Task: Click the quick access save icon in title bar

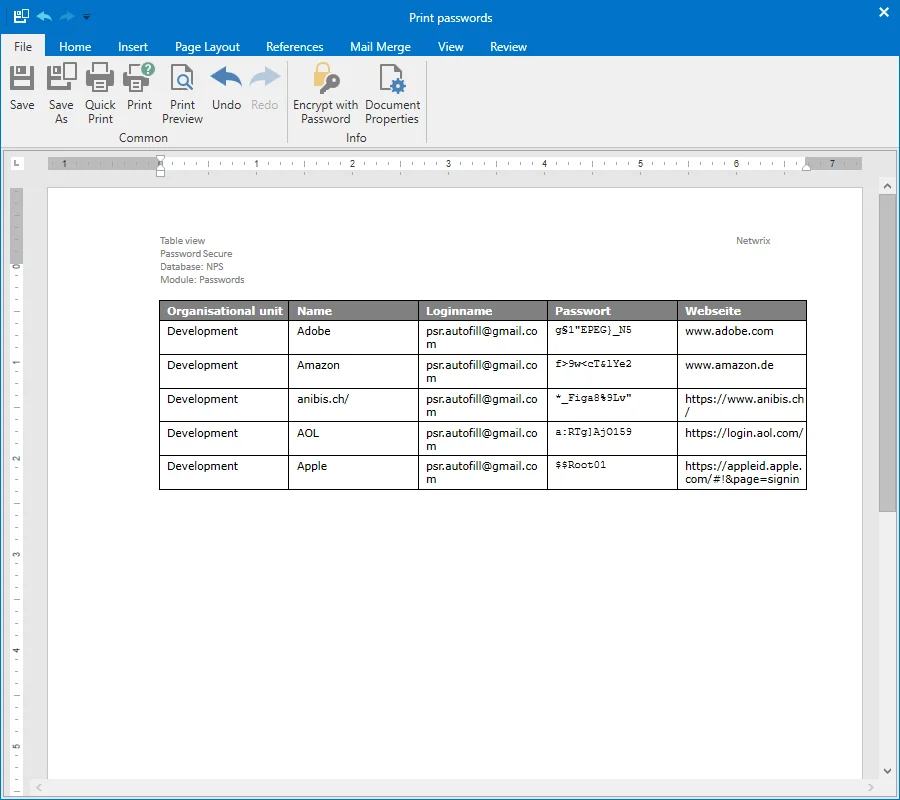Action: click(x=21, y=17)
